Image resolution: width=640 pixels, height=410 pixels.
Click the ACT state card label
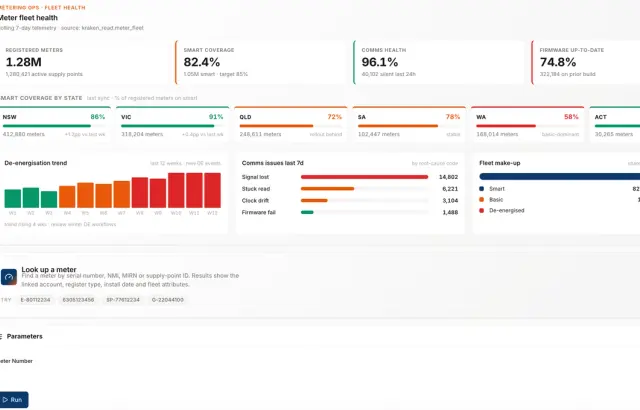tap(600, 117)
